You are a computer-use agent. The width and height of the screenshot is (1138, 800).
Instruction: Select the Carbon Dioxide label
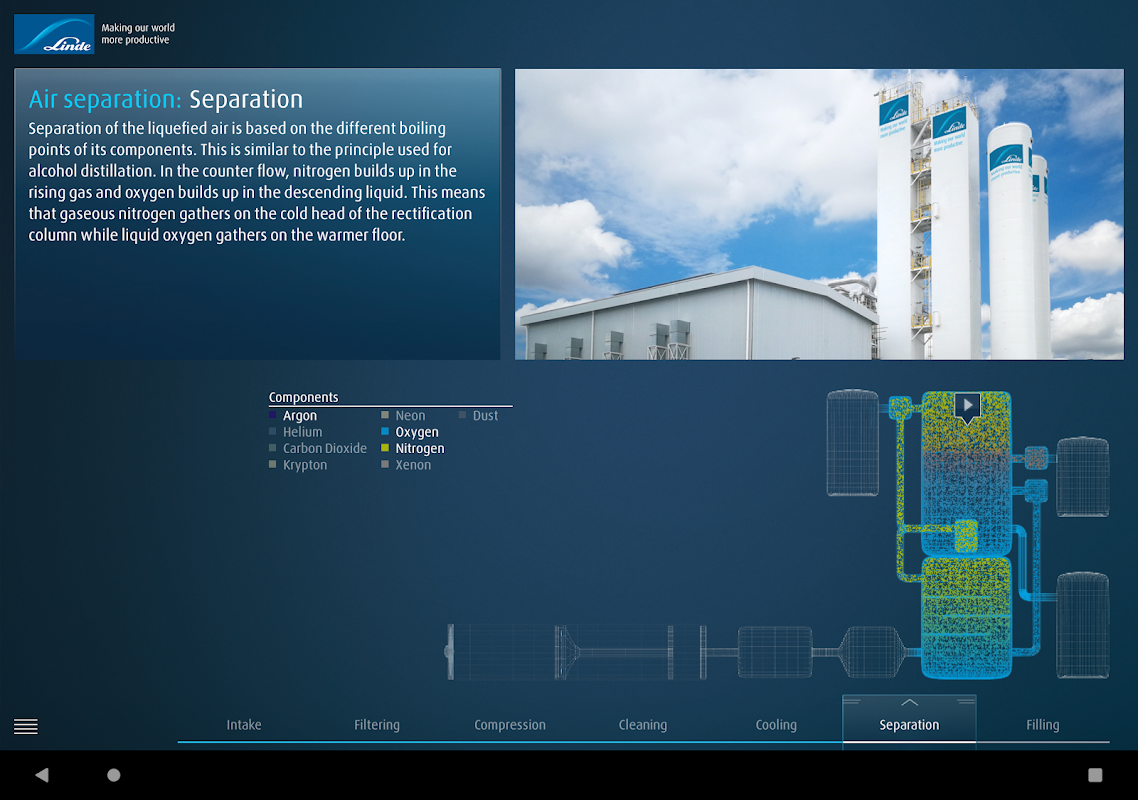(324, 449)
